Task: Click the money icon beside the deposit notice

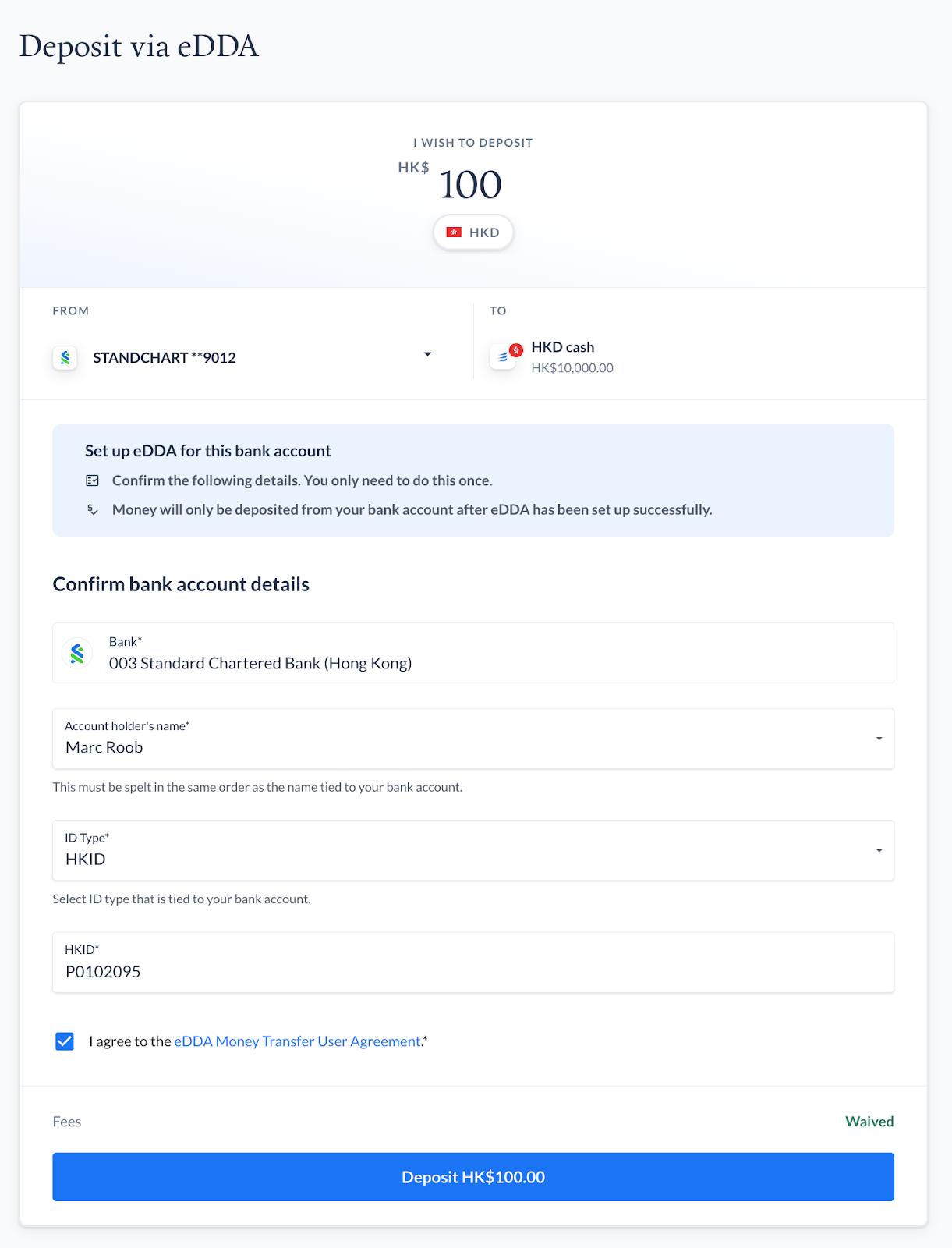Action: click(x=92, y=509)
